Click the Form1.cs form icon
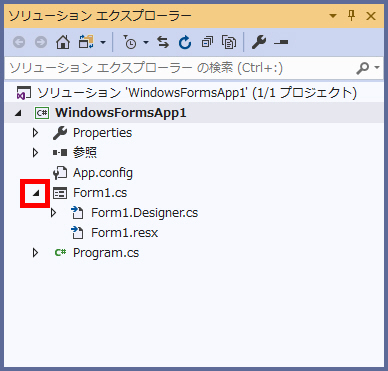 tap(60, 193)
